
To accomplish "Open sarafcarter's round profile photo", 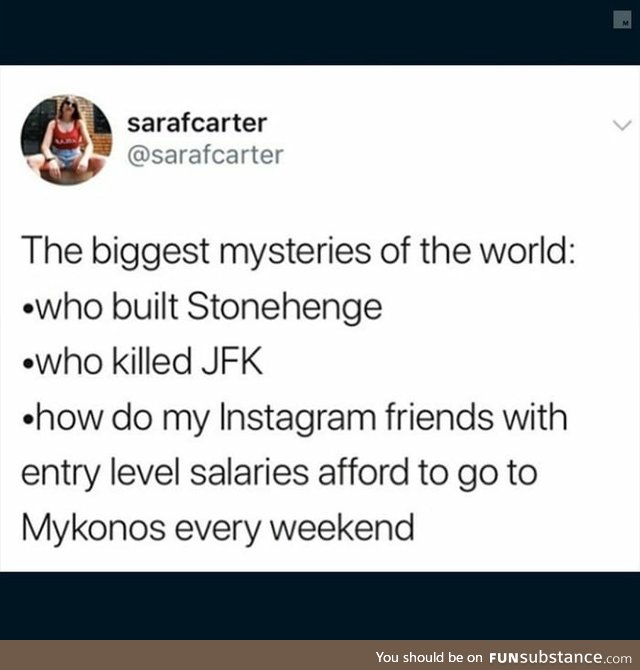I will click(66, 140).
